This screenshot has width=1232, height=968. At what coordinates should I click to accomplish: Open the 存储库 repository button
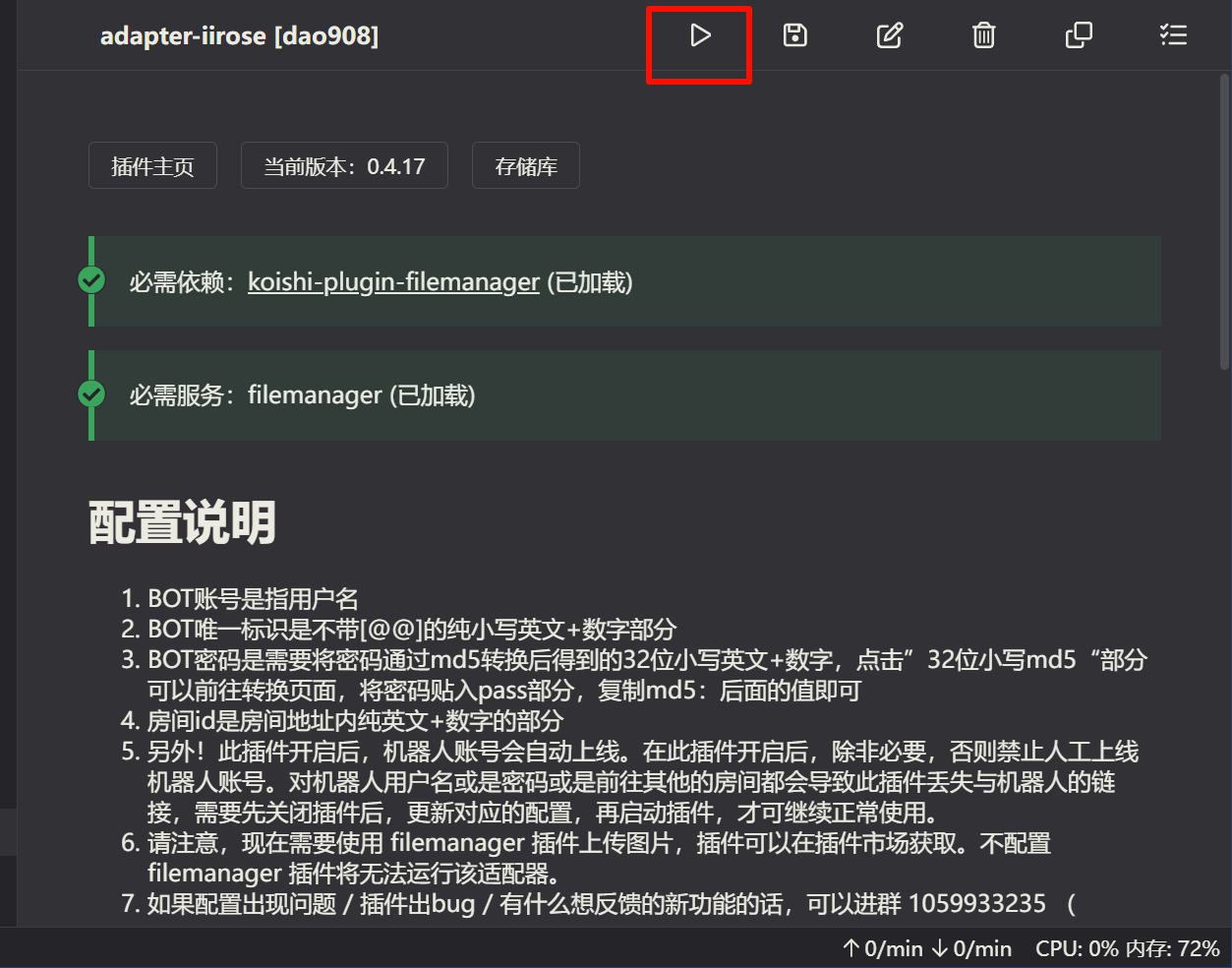click(x=525, y=165)
